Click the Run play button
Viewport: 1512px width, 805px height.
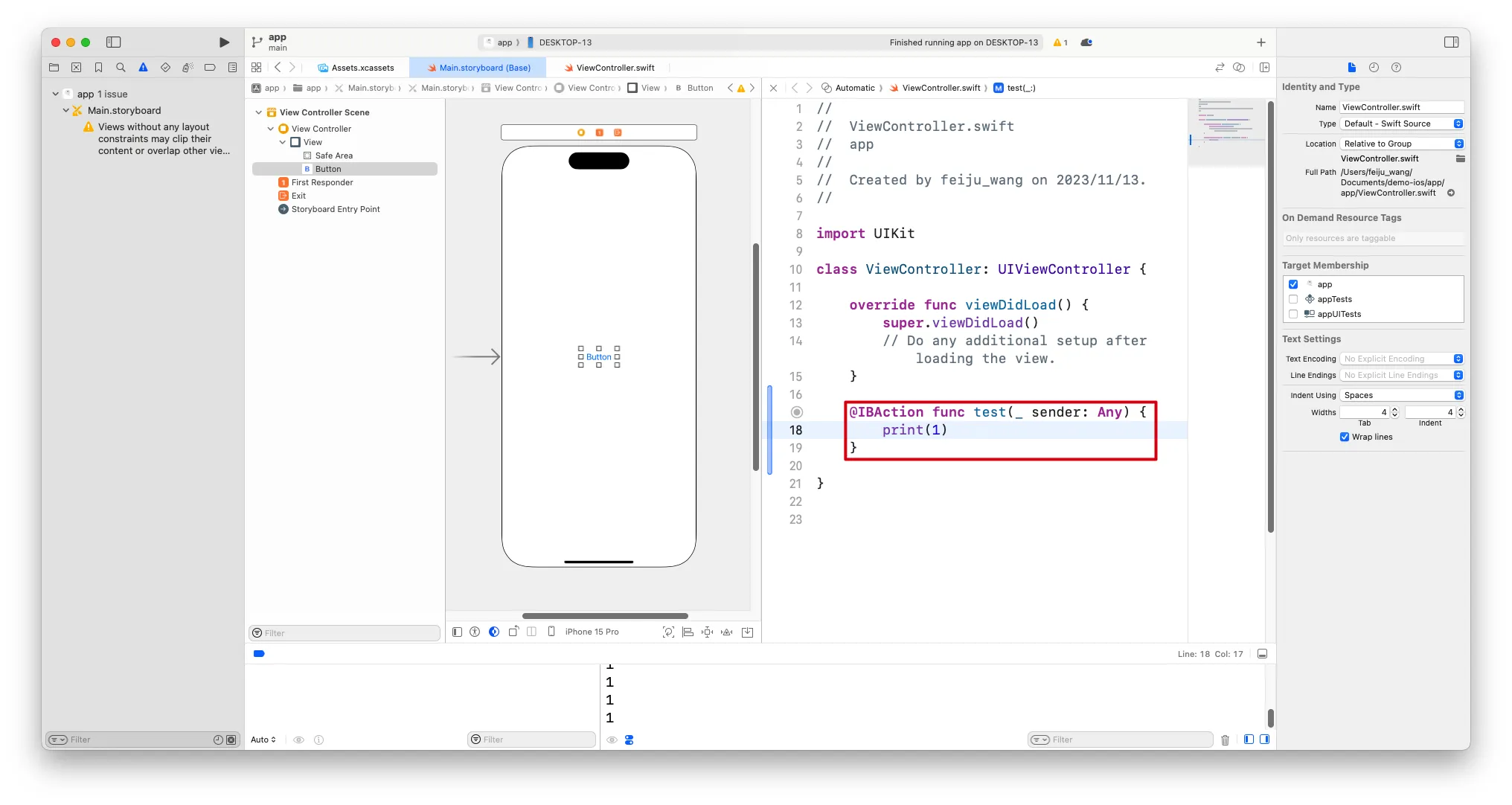tap(224, 42)
